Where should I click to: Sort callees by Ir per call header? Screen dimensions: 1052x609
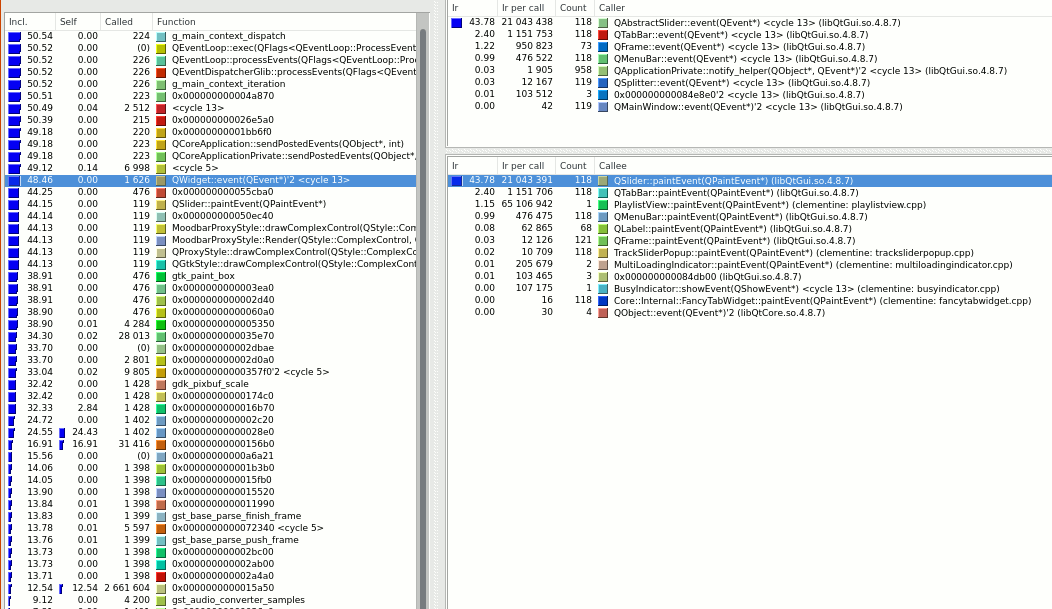(x=526, y=166)
